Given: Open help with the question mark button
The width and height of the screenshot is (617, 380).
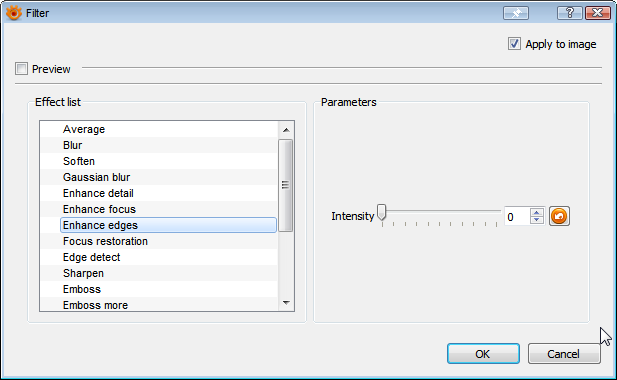Looking at the screenshot, I should click(x=569, y=13).
